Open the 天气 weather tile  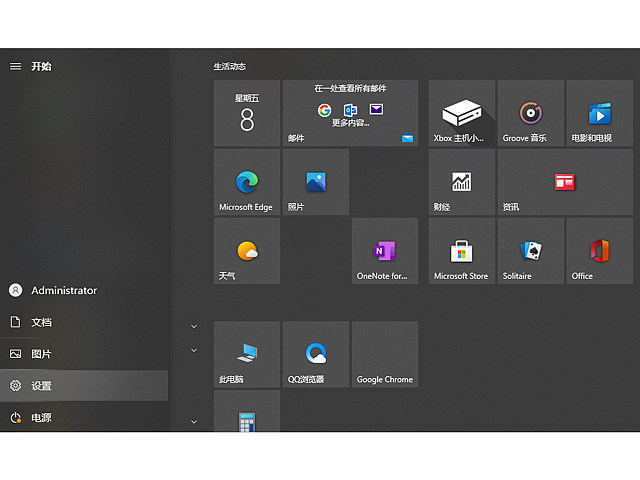point(247,251)
